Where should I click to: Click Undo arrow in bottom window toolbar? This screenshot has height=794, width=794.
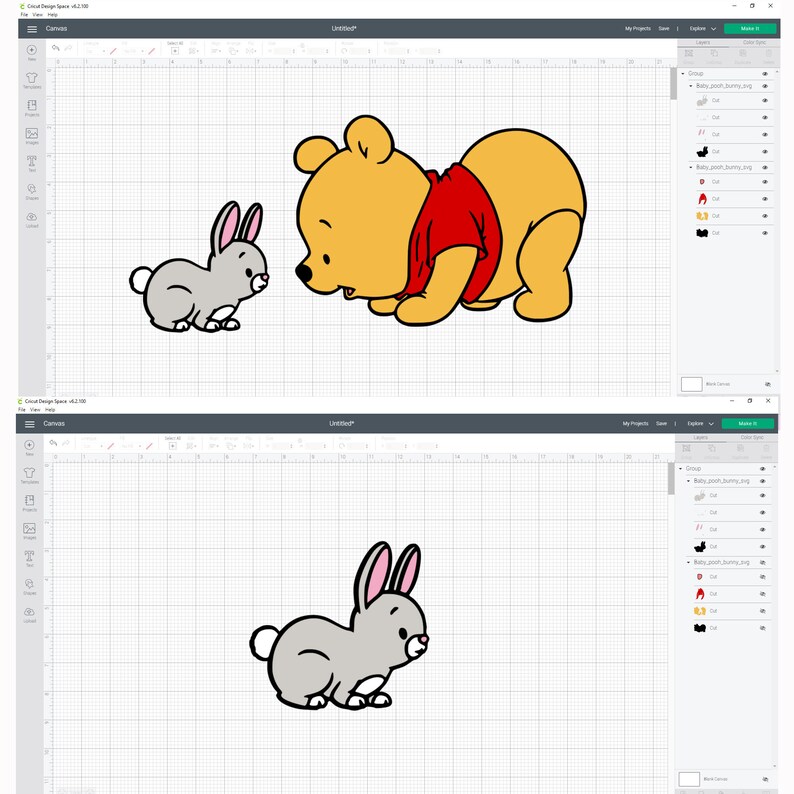pos(53,443)
